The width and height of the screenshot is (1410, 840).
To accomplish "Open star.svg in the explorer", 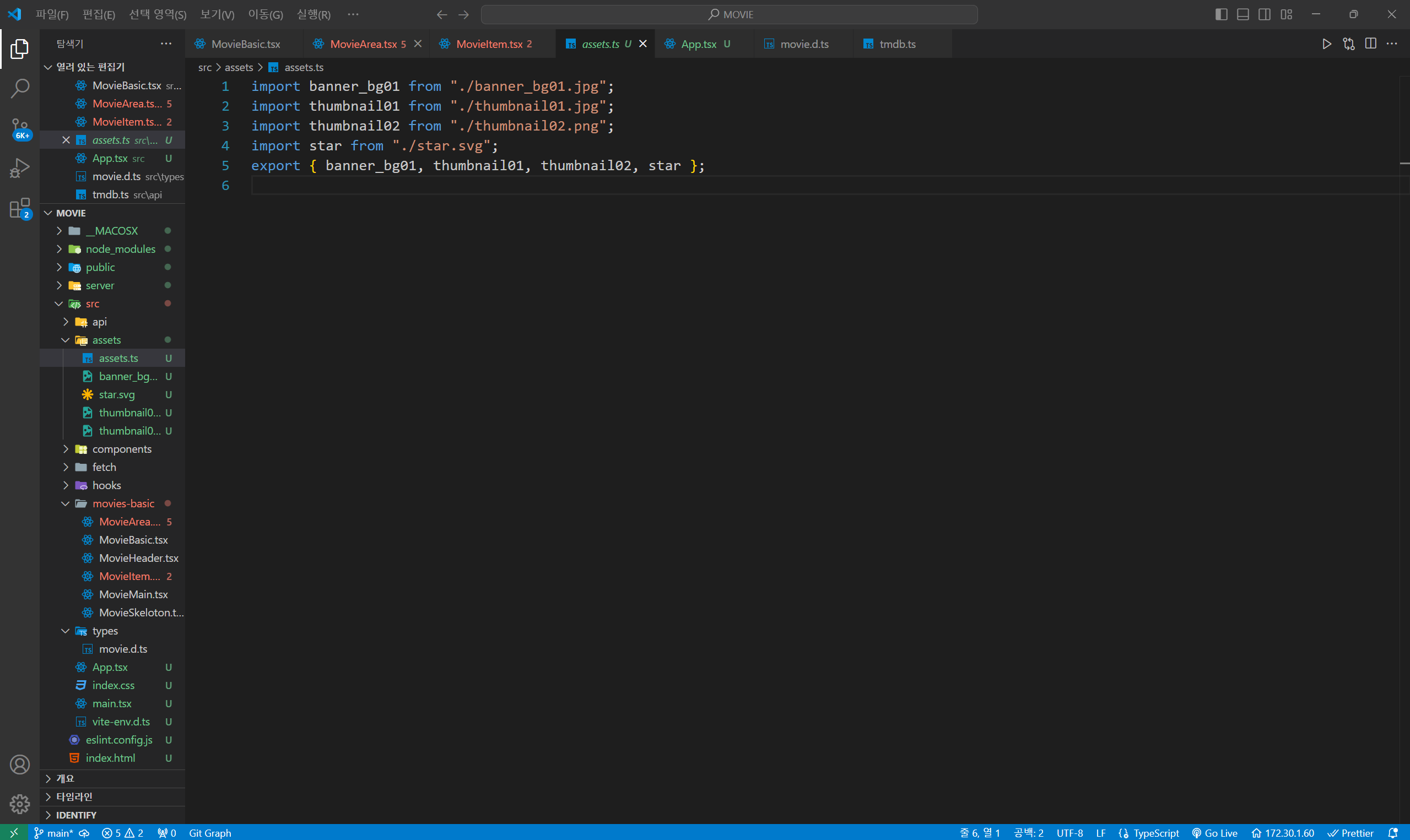I will (117, 394).
